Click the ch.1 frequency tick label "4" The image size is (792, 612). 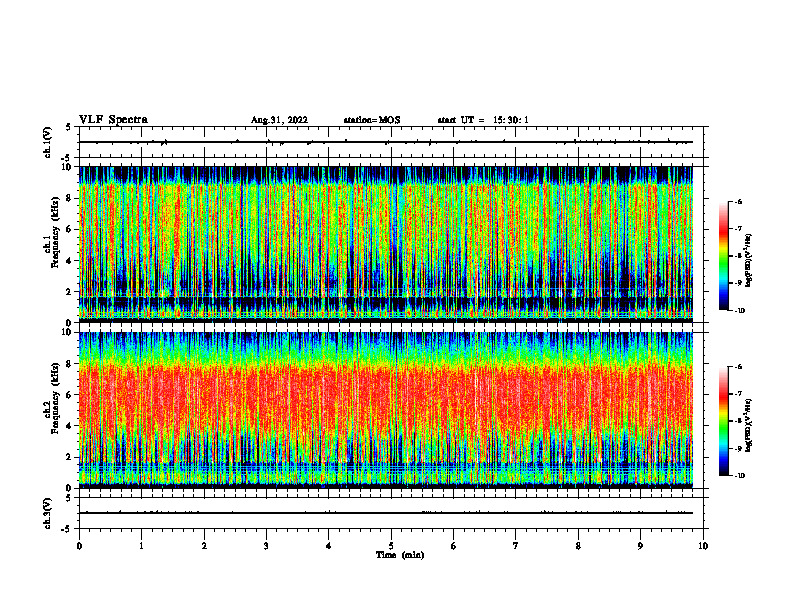pyautogui.click(x=69, y=261)
